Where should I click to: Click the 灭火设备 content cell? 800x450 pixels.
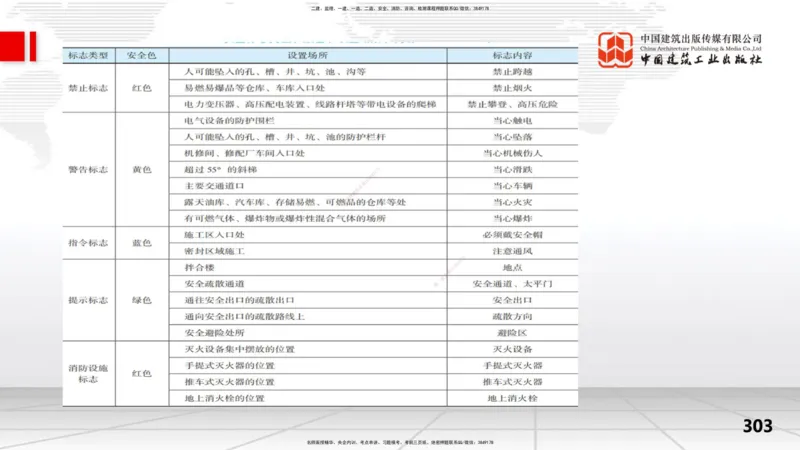(x=512, y=349)
